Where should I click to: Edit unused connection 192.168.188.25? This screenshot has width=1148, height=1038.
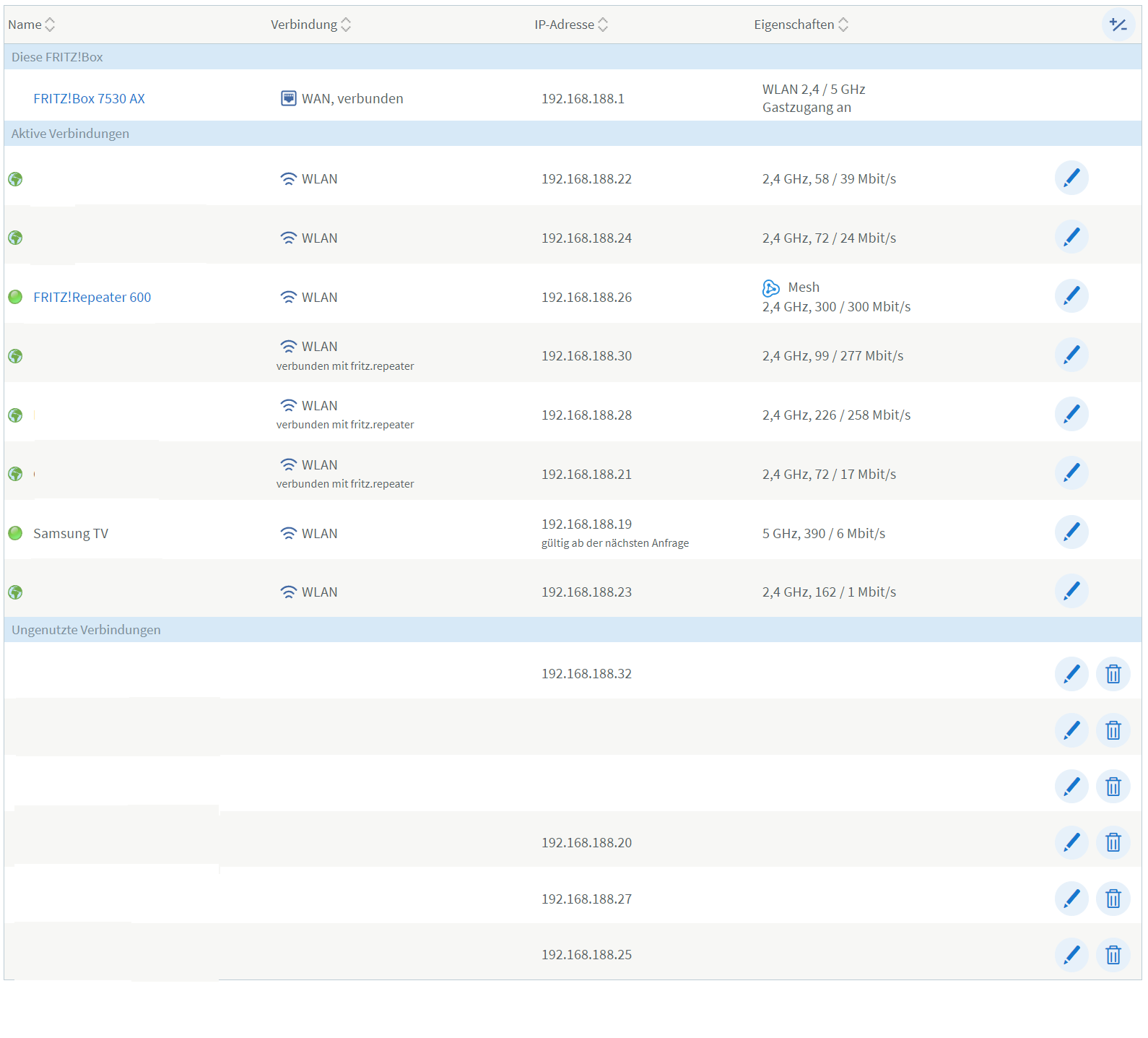tap(1071, 955)
